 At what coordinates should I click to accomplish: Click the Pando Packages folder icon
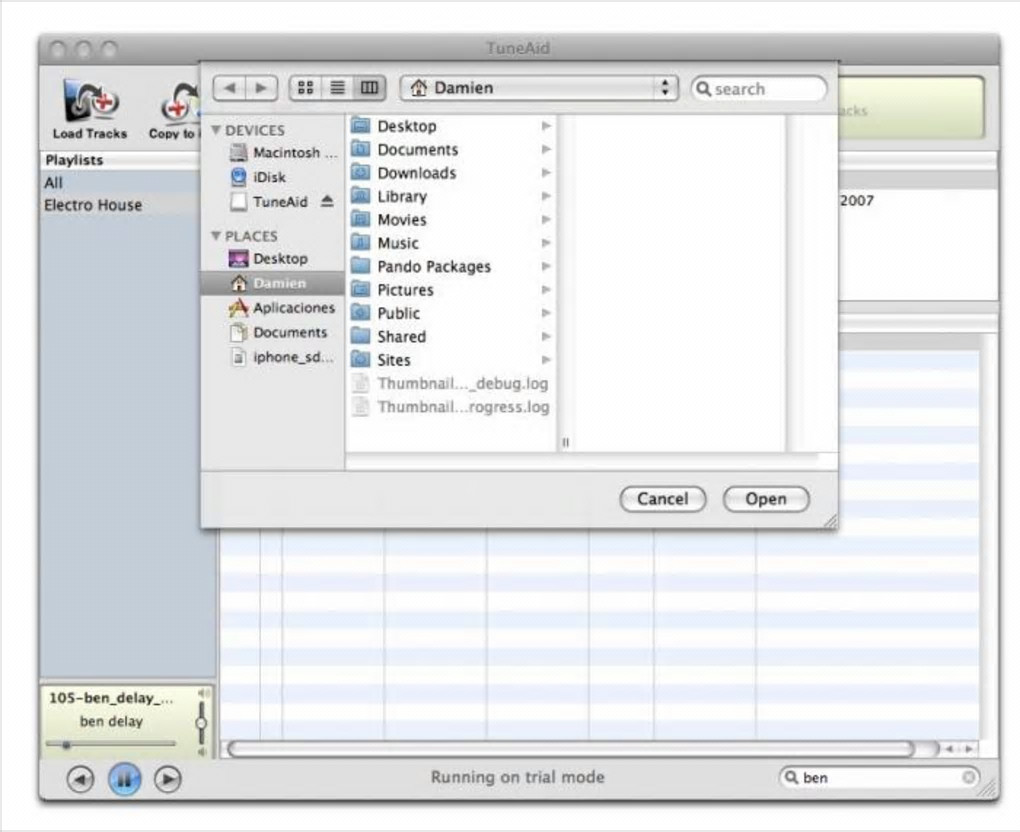360,266
